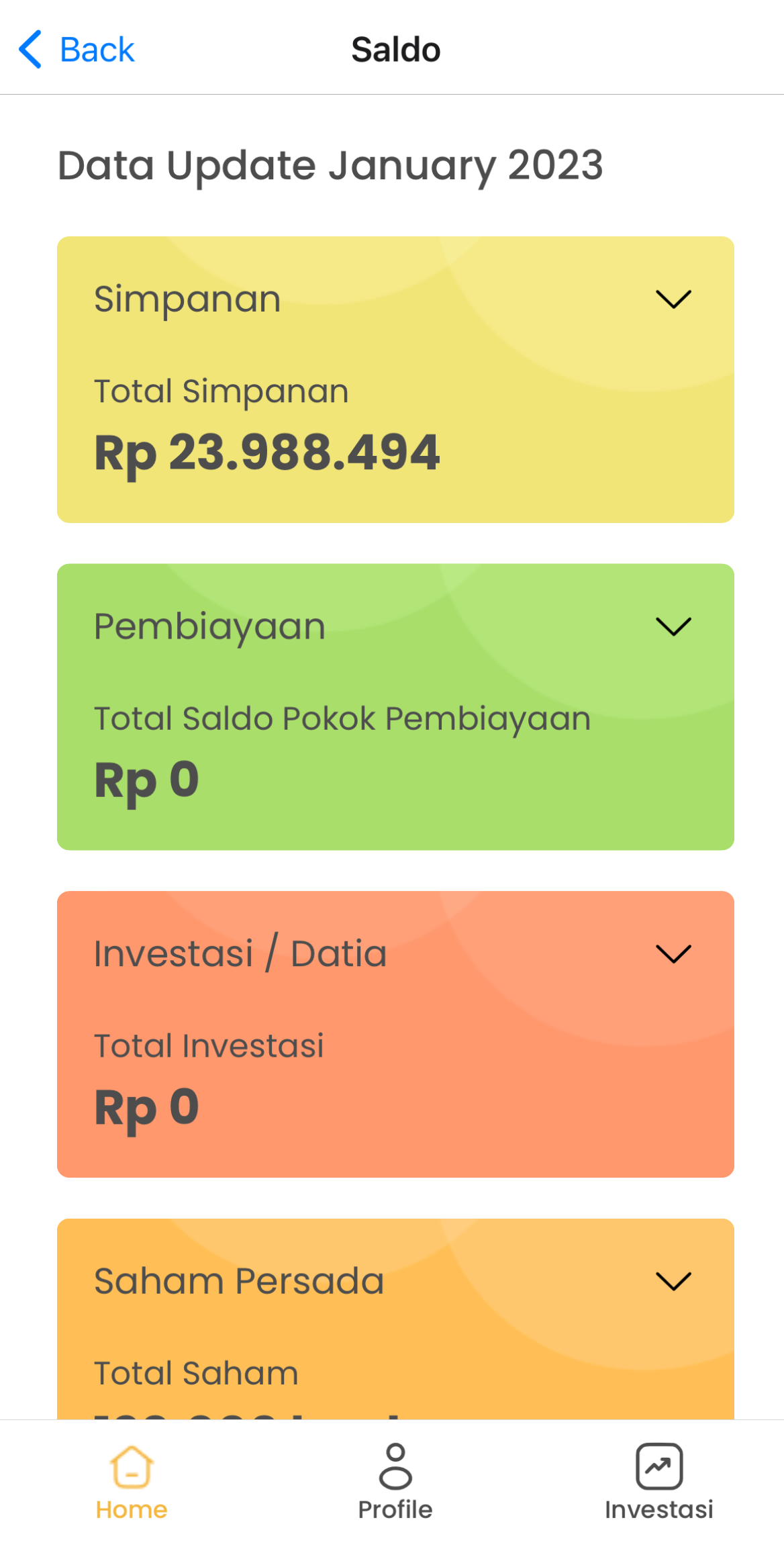Switch to the Investasi tab label
The image size is (784, 1553).
[659, 1509]
